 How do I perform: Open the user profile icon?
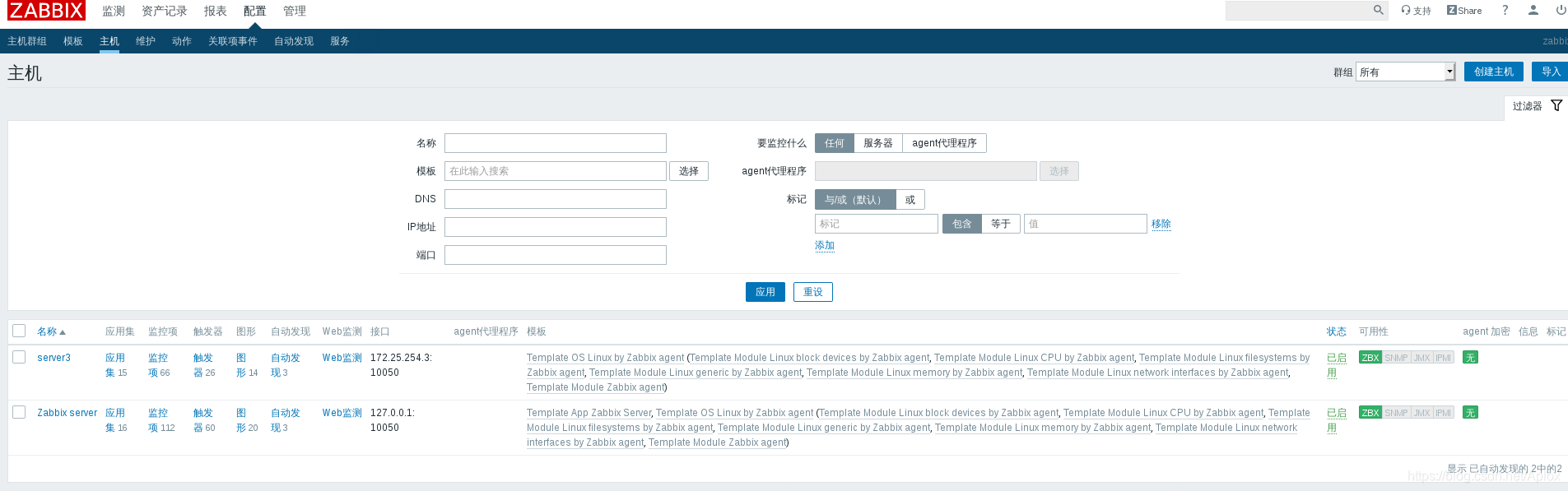click(x=1533, y=11)
